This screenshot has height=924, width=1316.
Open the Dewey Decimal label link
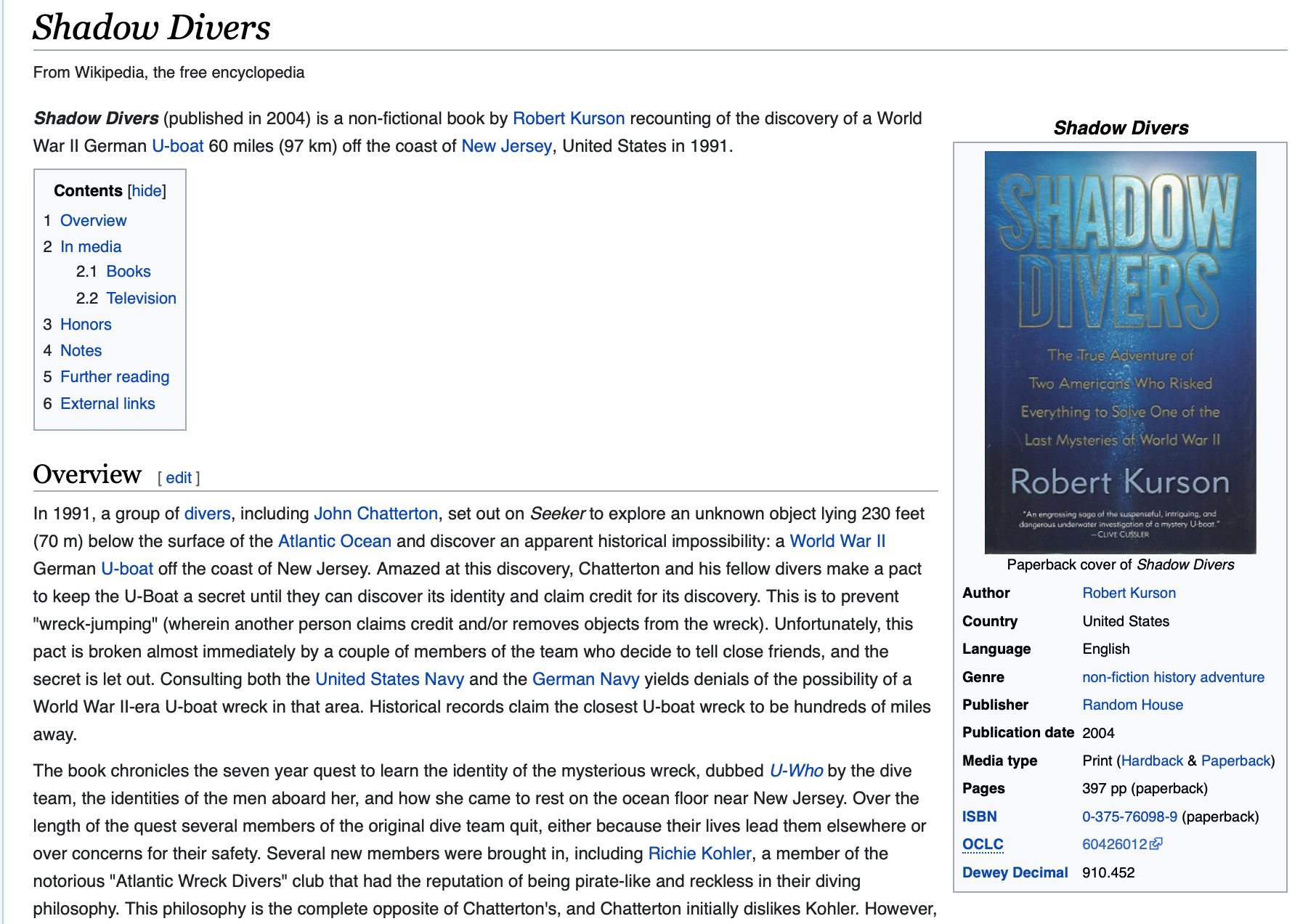pyautogui.click(x=1015, y=872)
